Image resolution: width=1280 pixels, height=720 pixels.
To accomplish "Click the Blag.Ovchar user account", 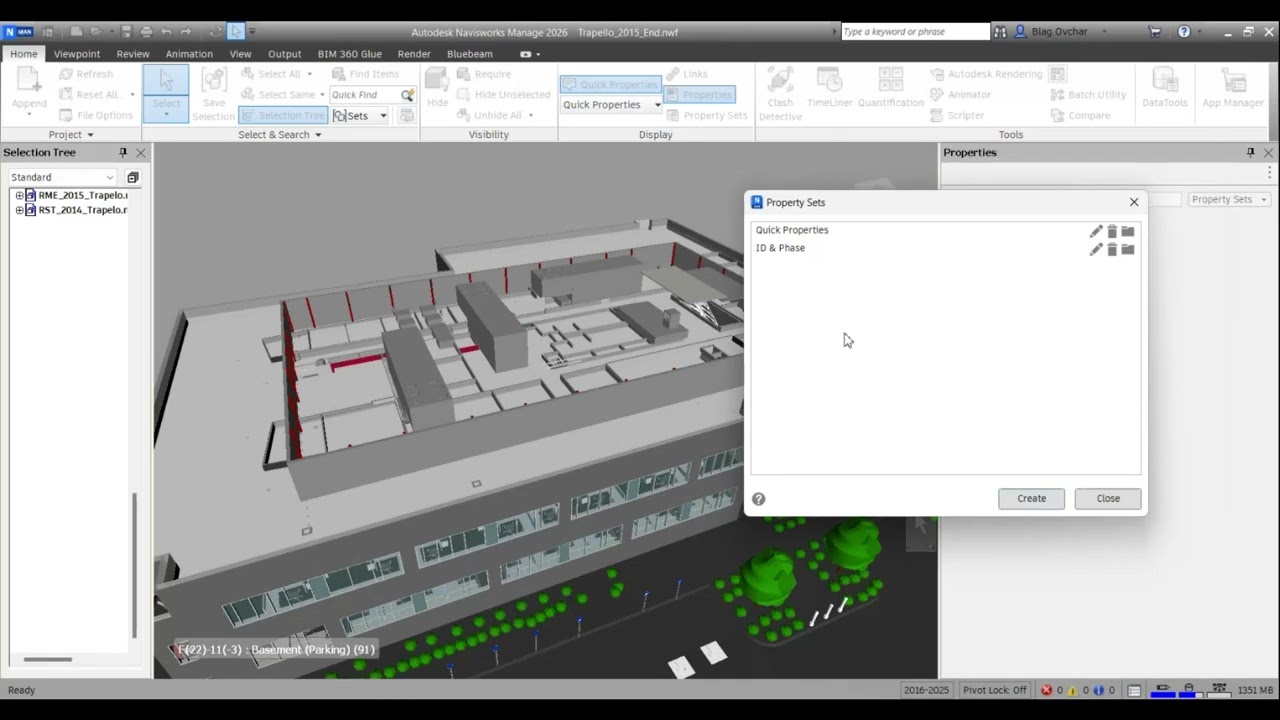I will (x=1058, y=32).
